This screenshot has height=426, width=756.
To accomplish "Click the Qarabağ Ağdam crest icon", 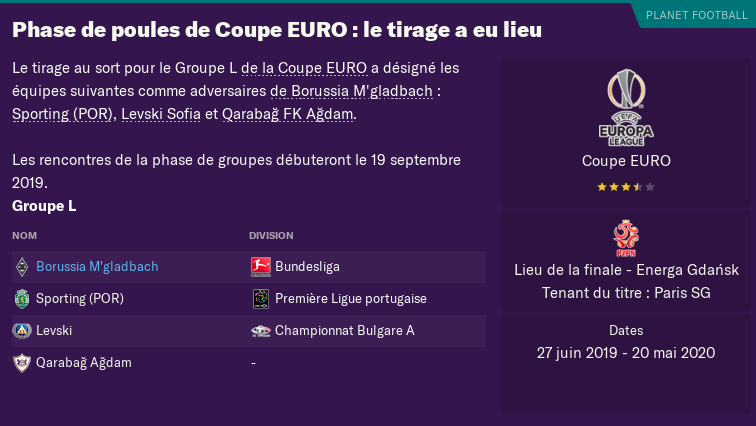I will coord(22,363).
